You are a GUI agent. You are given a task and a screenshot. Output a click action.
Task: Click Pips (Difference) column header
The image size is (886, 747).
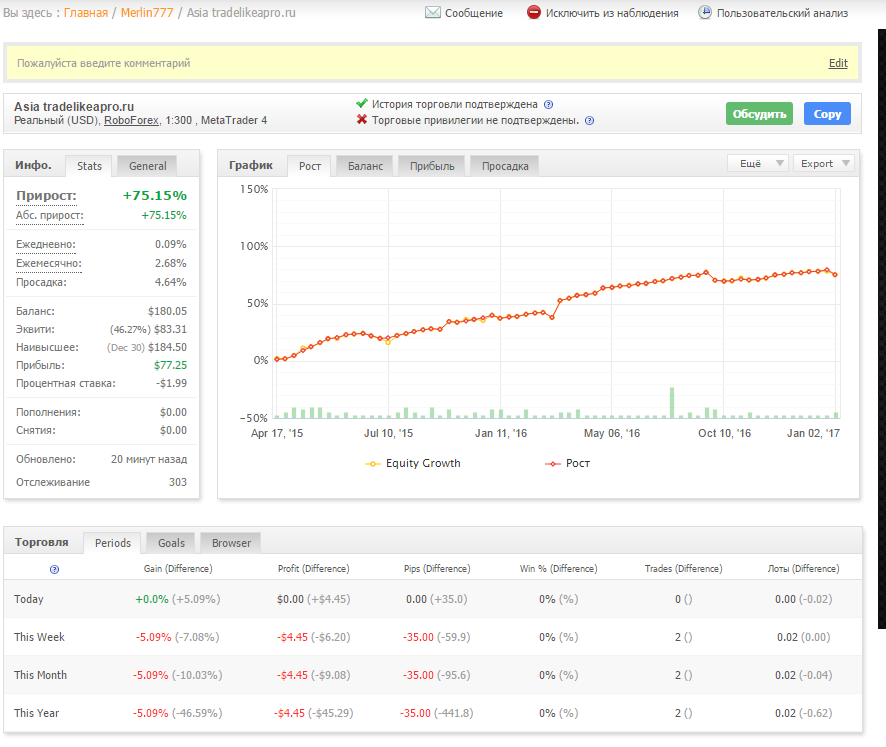[x=437, y=568]
